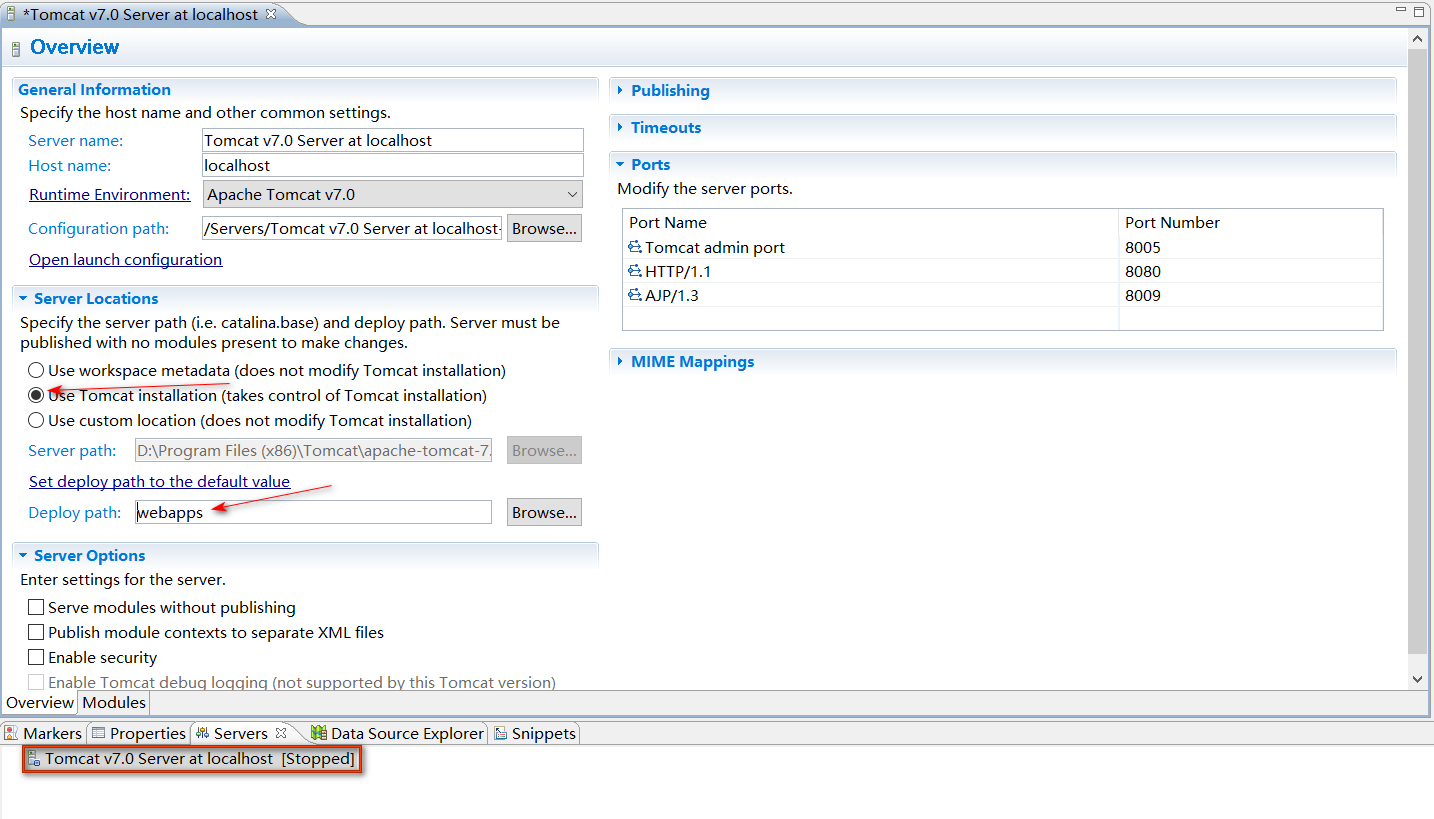The image size is (1434, 819).
Task: Click the AJP/1.3 port row icon
Action: (635, 295)
